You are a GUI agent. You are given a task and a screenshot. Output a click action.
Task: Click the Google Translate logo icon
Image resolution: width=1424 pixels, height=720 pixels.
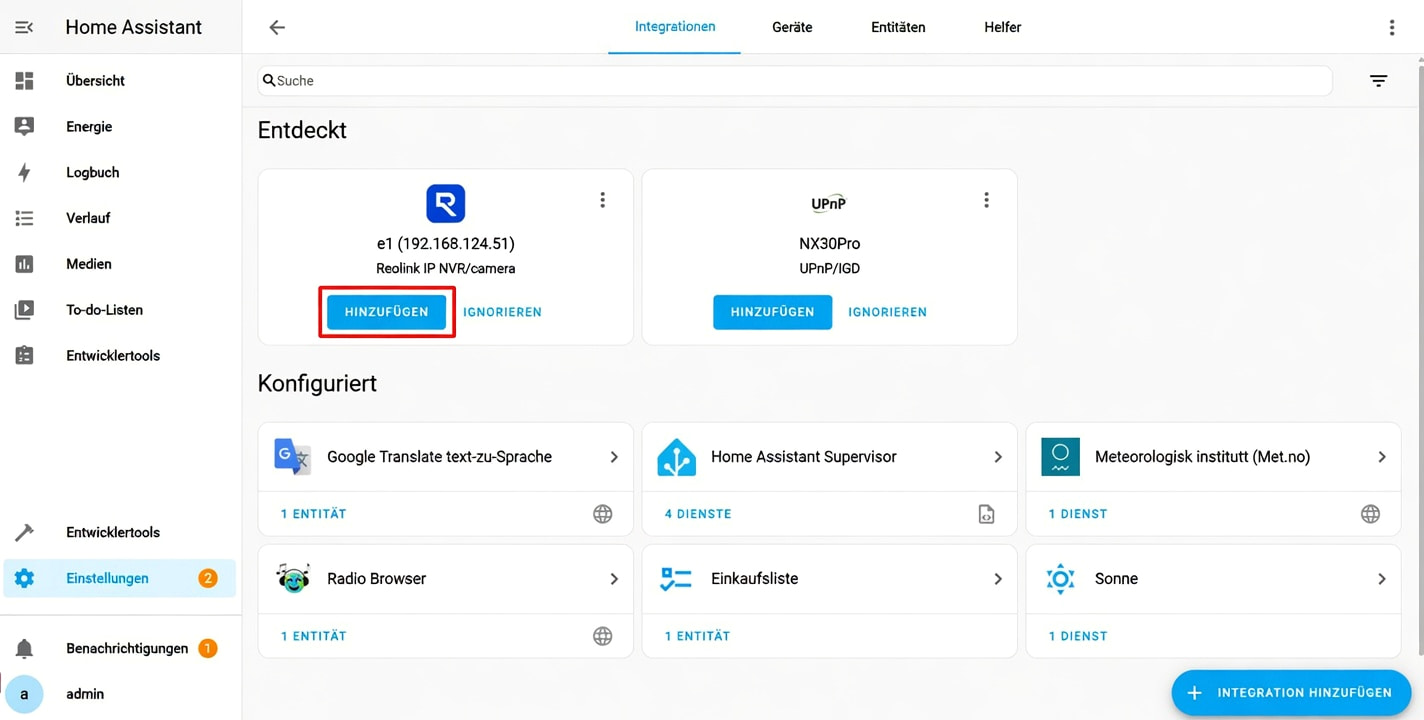293,457
